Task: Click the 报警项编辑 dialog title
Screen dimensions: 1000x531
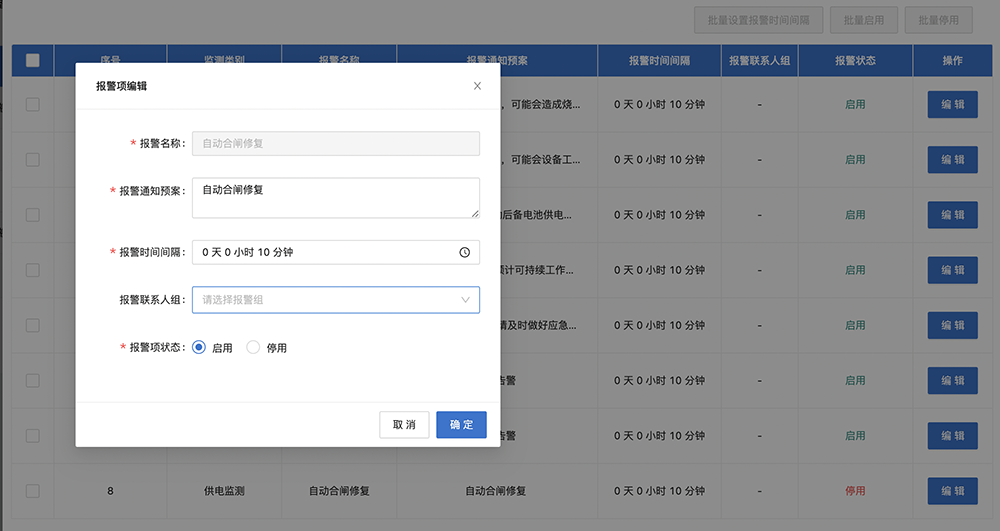Action: (x=121, y=86)
